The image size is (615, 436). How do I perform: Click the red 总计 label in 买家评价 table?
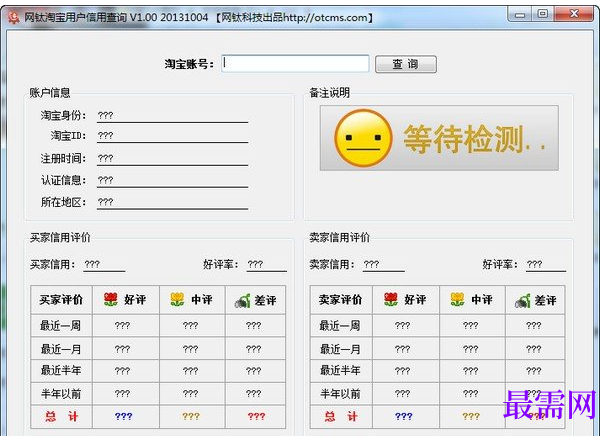click(x=61, y=416)
